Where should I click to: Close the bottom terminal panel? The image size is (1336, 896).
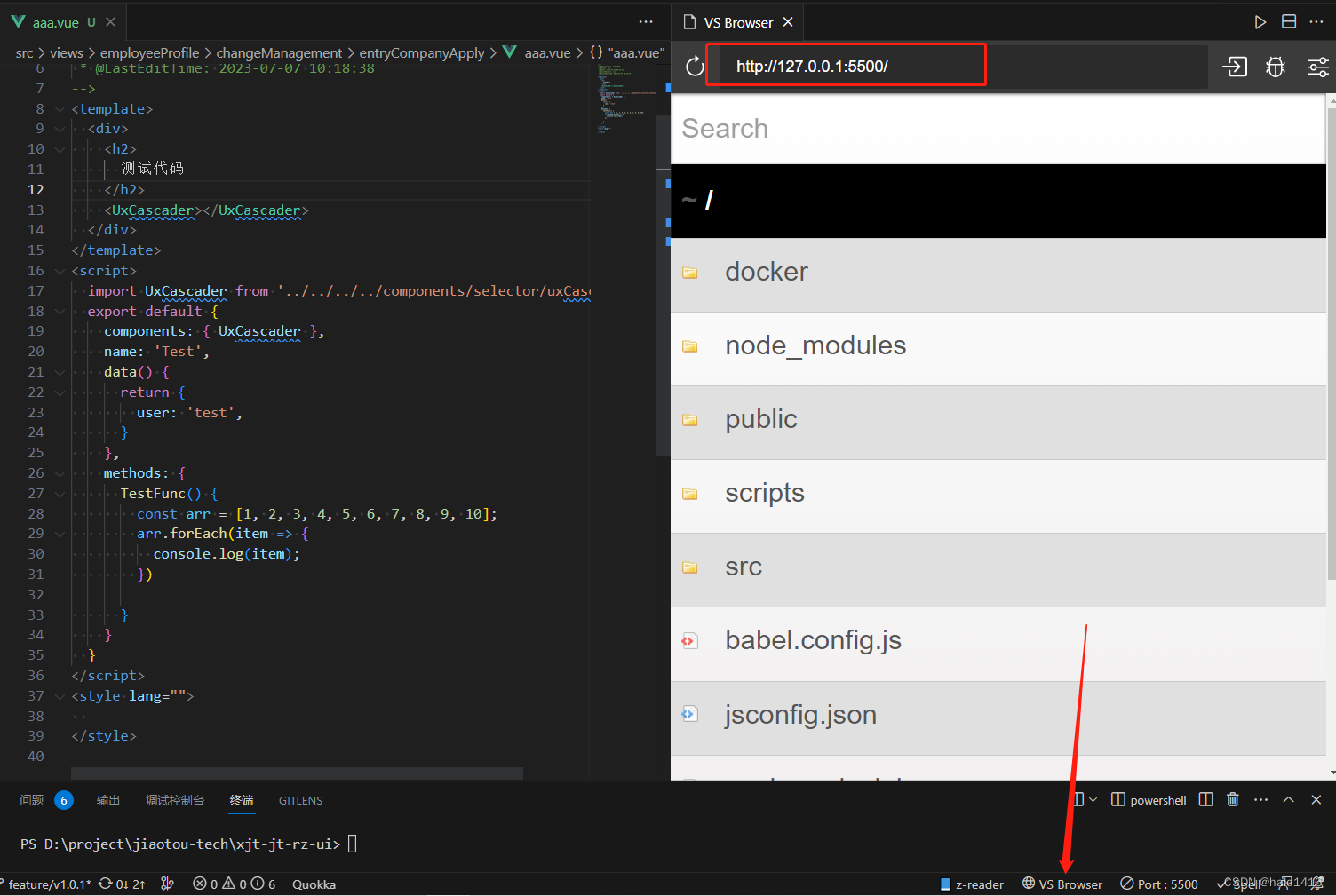[1316, 799]
